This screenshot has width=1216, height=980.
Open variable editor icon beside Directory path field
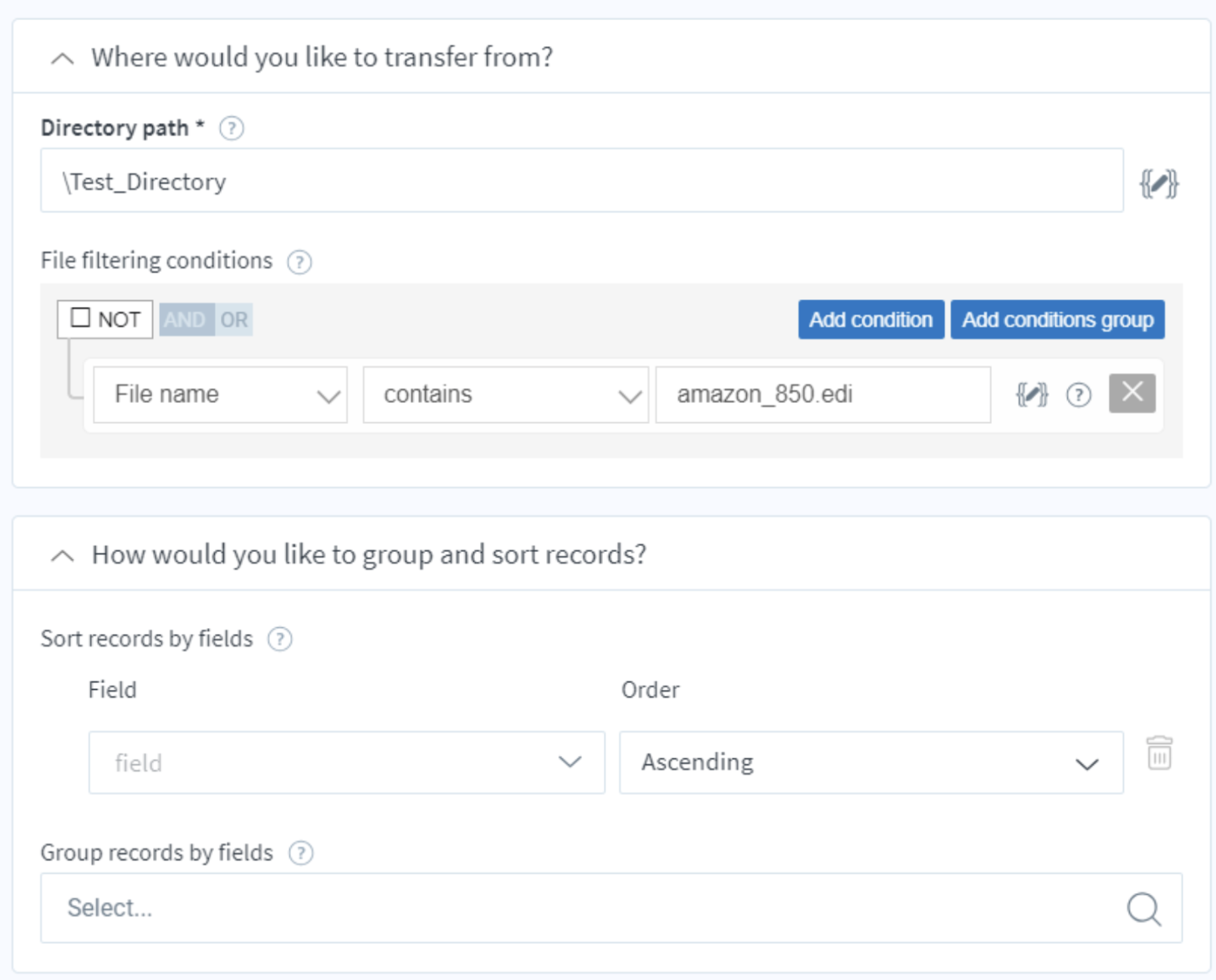pos(1159,182)
